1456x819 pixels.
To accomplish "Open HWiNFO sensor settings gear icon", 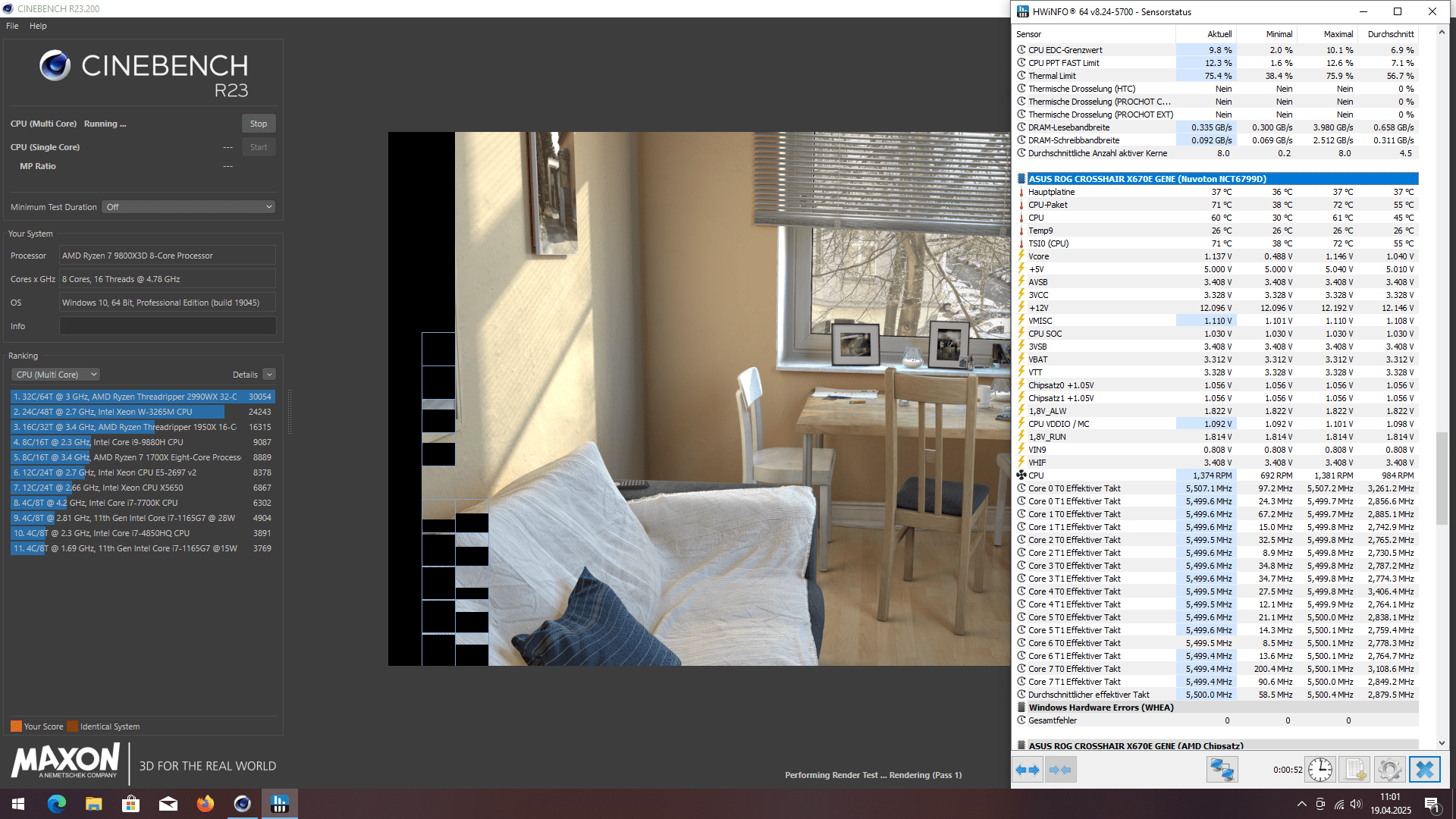I will pyautogui.click(x=1389, y=770).
